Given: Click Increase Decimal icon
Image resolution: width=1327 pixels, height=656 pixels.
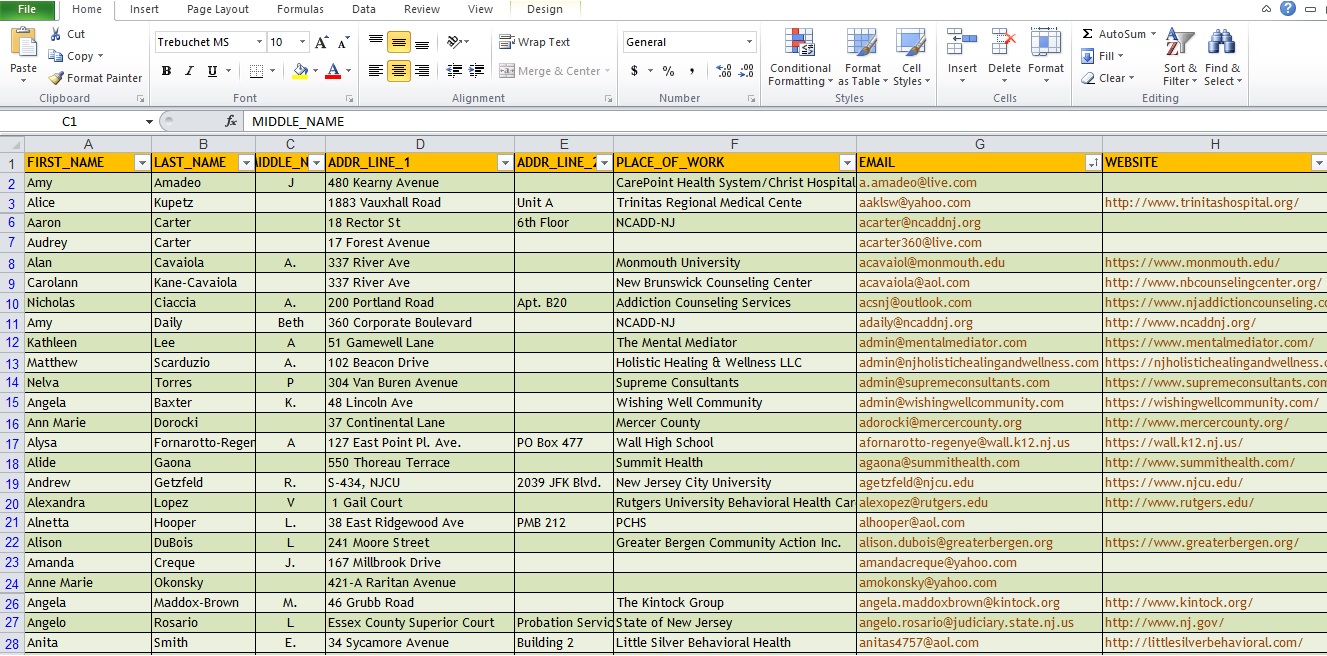Looking at the screenshot, I should (724, 71).
